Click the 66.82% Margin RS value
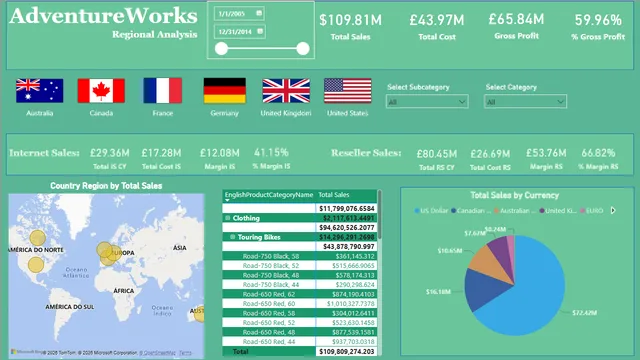This screenshot has height=360, width=640. 598,153
